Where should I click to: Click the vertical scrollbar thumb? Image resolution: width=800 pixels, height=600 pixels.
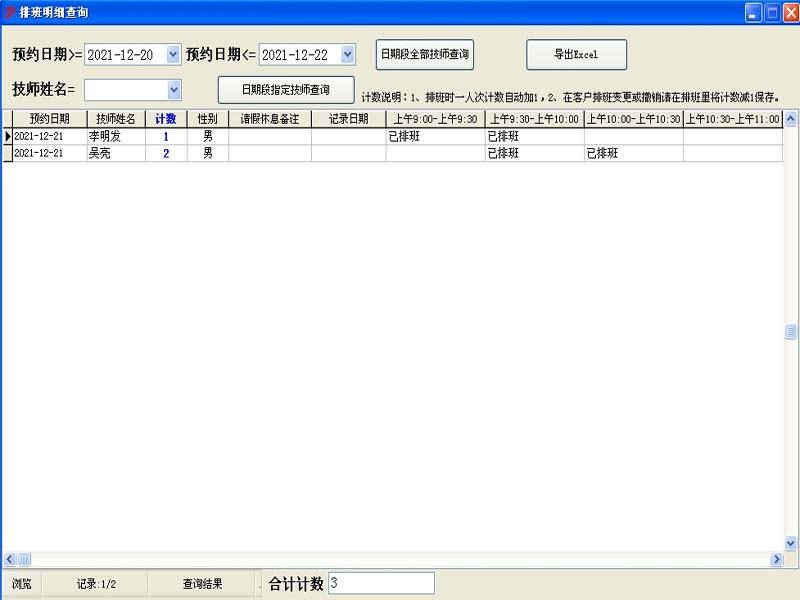(x=790, y=332)
